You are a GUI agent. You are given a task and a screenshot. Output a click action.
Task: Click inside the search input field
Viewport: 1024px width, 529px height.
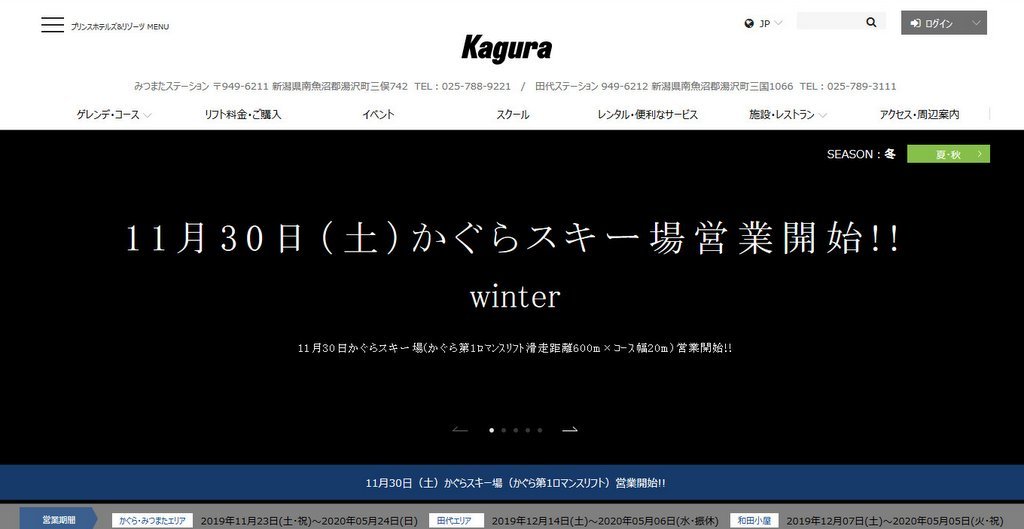click(x=831, y=22)
